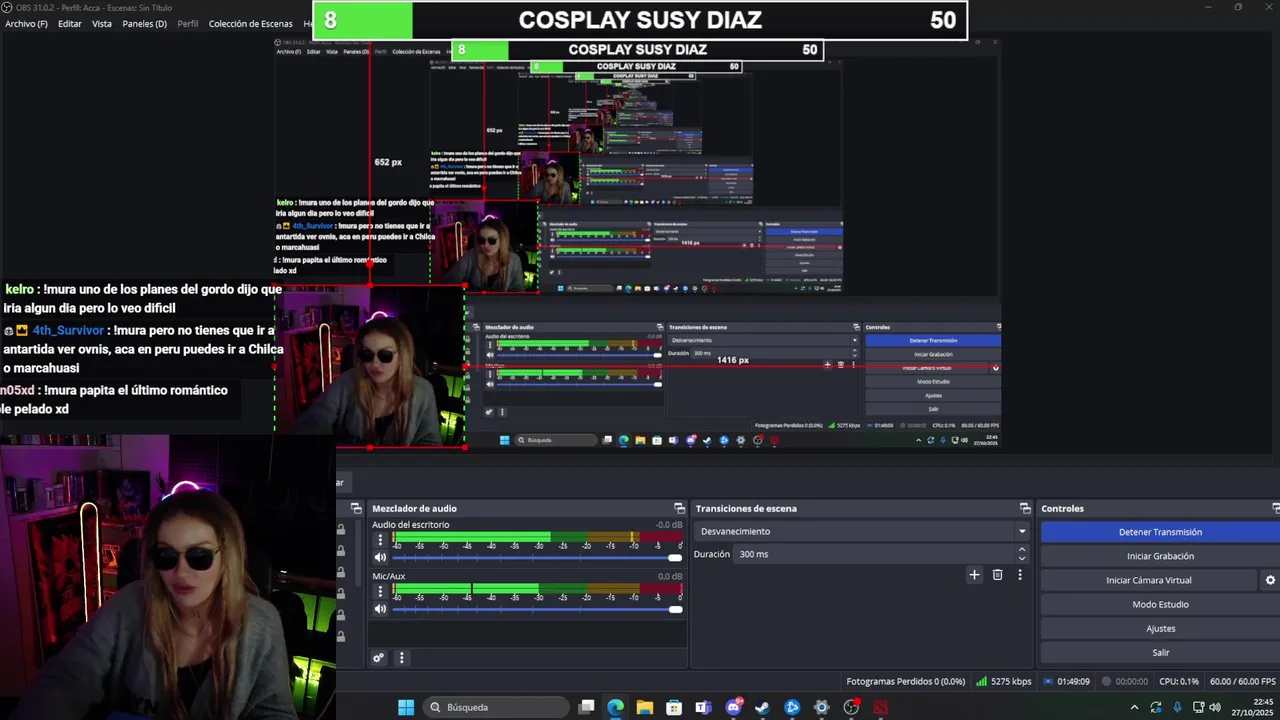
Task: Open the gear app on the taskbar
Action: pos(822,707)
